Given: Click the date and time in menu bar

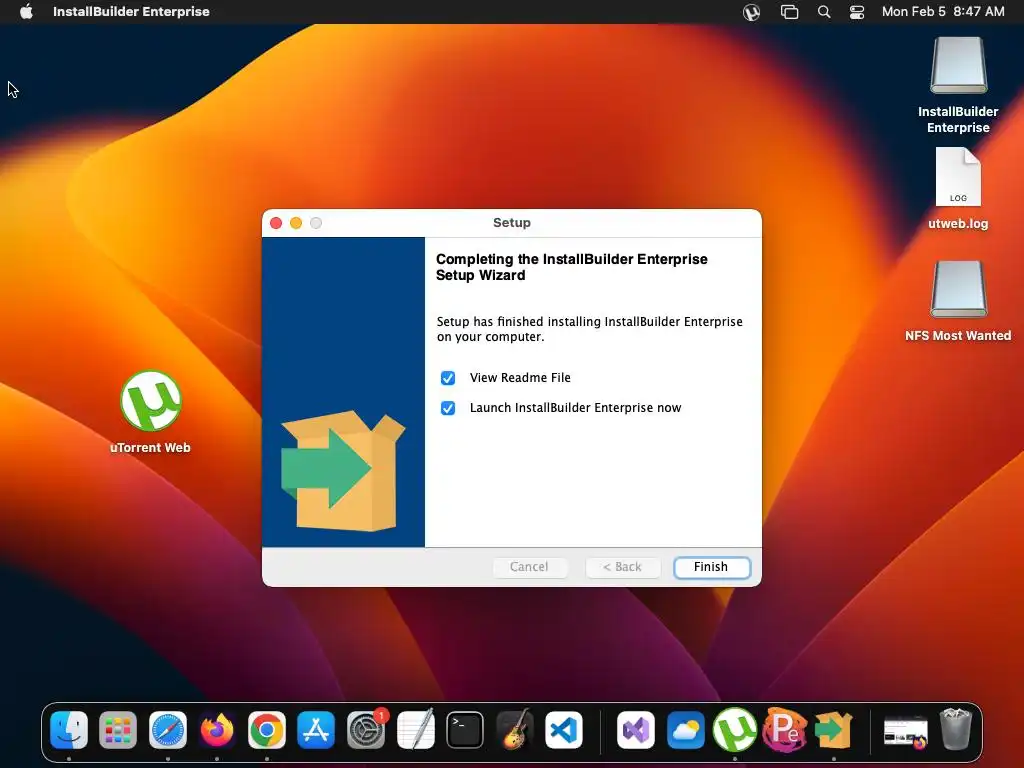Looking at the screenshot, I should click(943, 12).
